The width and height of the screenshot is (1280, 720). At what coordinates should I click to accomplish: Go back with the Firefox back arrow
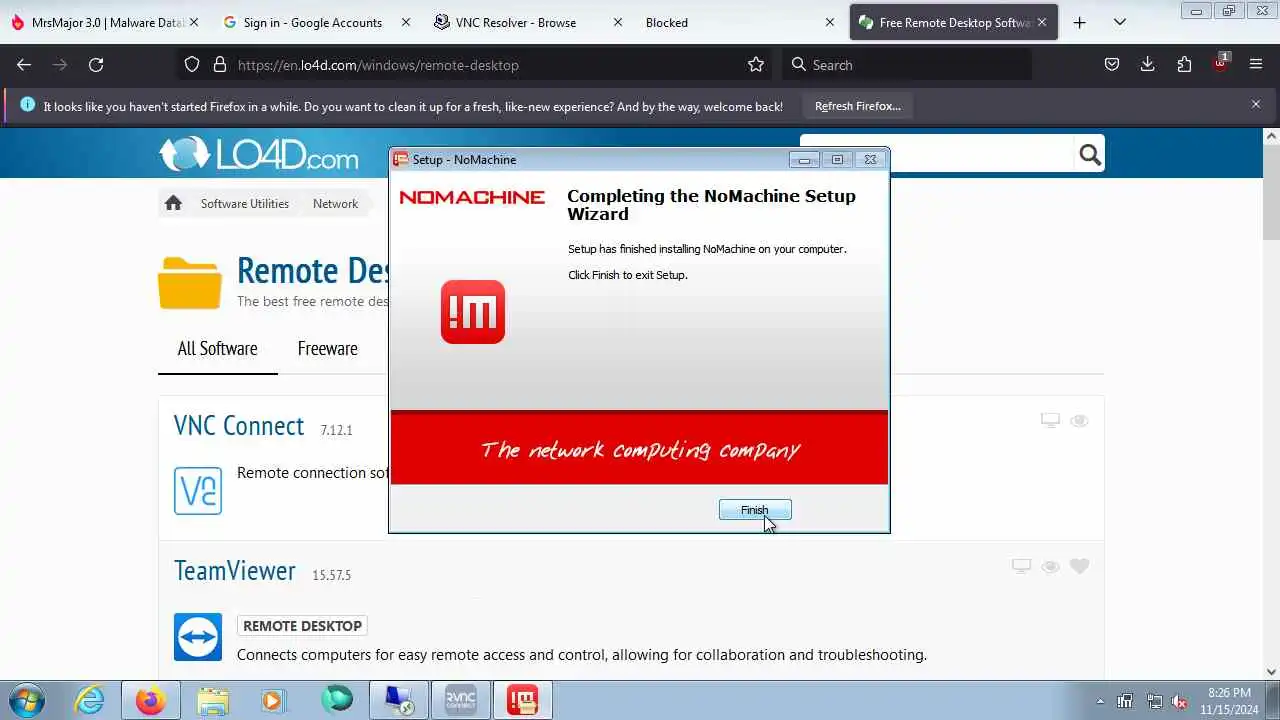(x=24, y=65)
